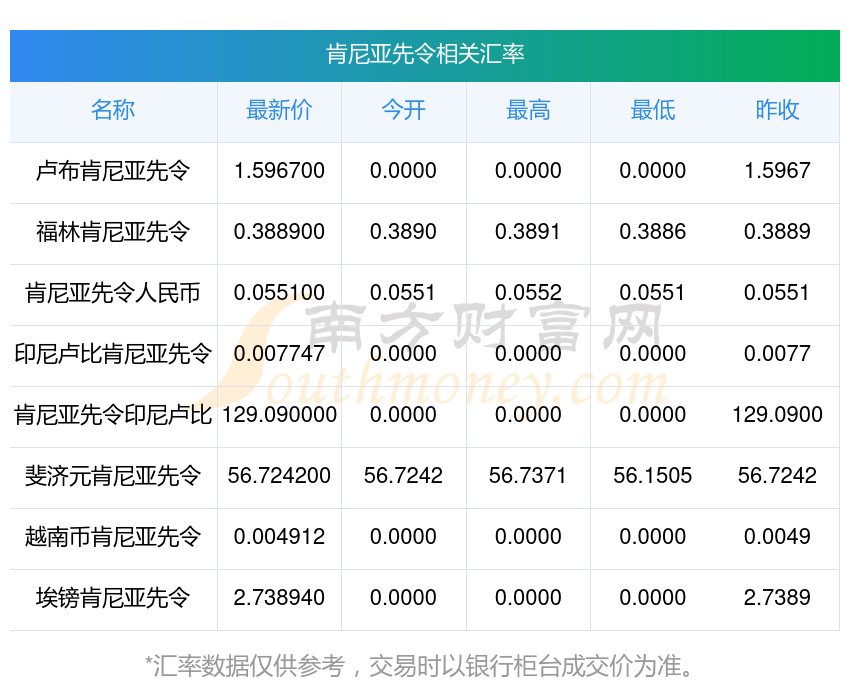Viewport: 850px width, 697px height.
Task: Click the 最新价 column header
Action: pyautogui.click(x=279, y=111)
